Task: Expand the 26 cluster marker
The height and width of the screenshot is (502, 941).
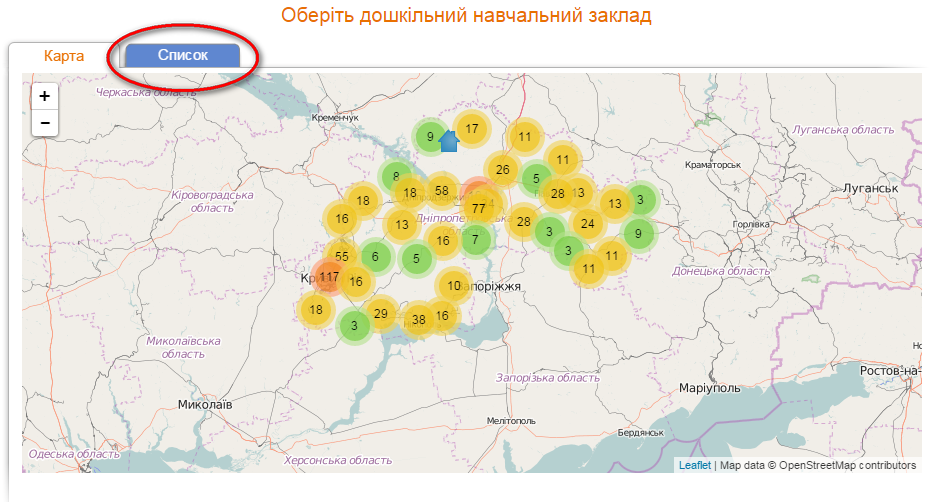Action: pos(503,170)
